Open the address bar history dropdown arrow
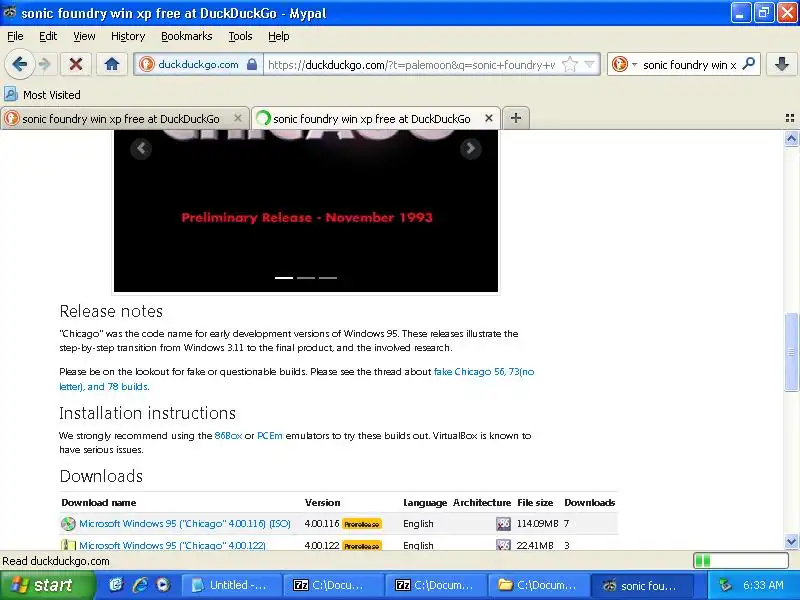The width and height of the screenshot is (800, 600). pos(589,65)
